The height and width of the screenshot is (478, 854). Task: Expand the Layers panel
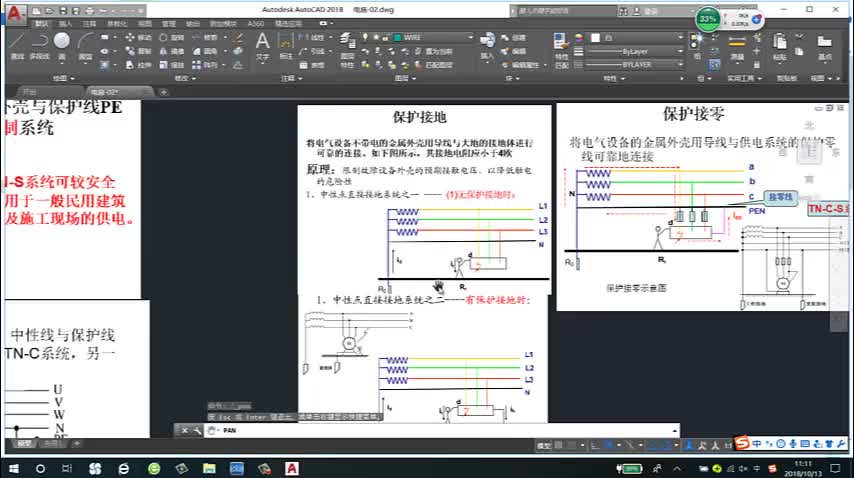405,78
